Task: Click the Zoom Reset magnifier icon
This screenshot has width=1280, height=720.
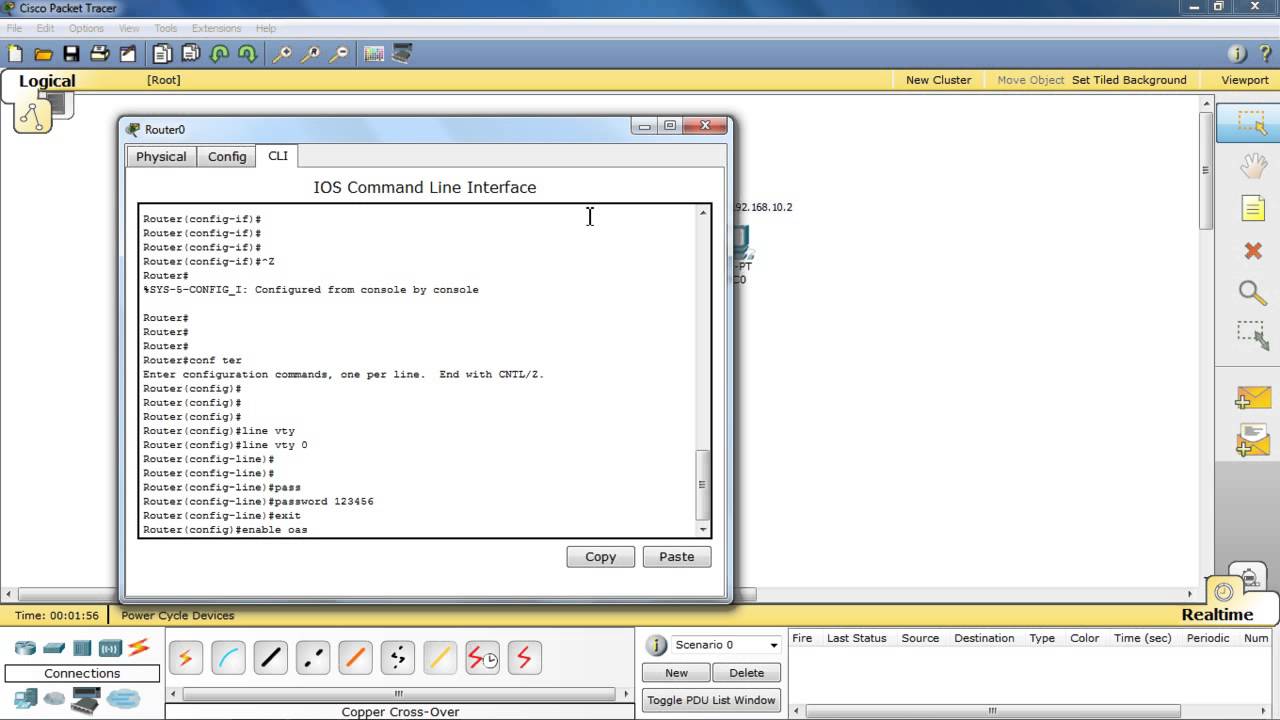Action: 311,54
